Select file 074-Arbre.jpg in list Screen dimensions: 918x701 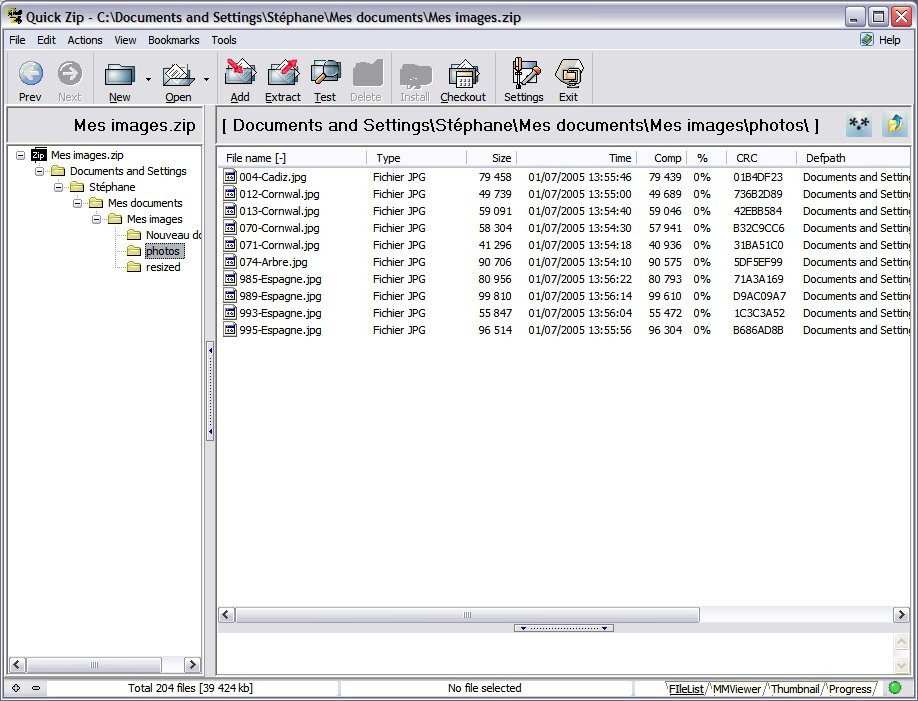[273, 262]
